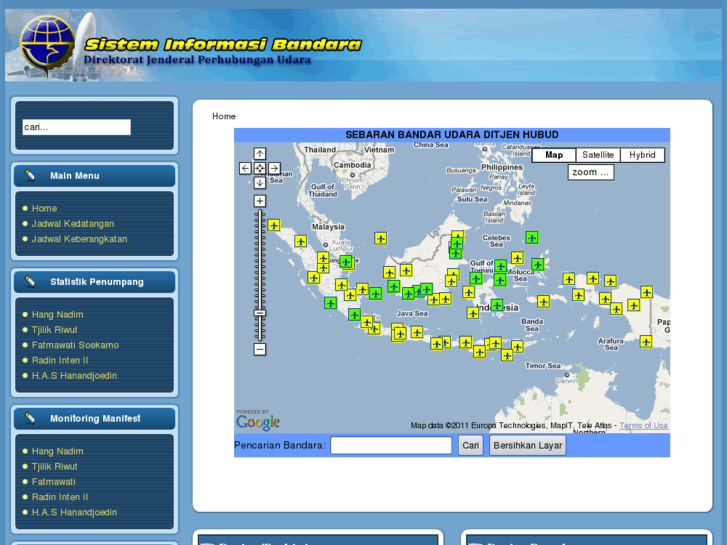Pan the map up with the arrow control
The image size is (727, 545).
point(260,154)
